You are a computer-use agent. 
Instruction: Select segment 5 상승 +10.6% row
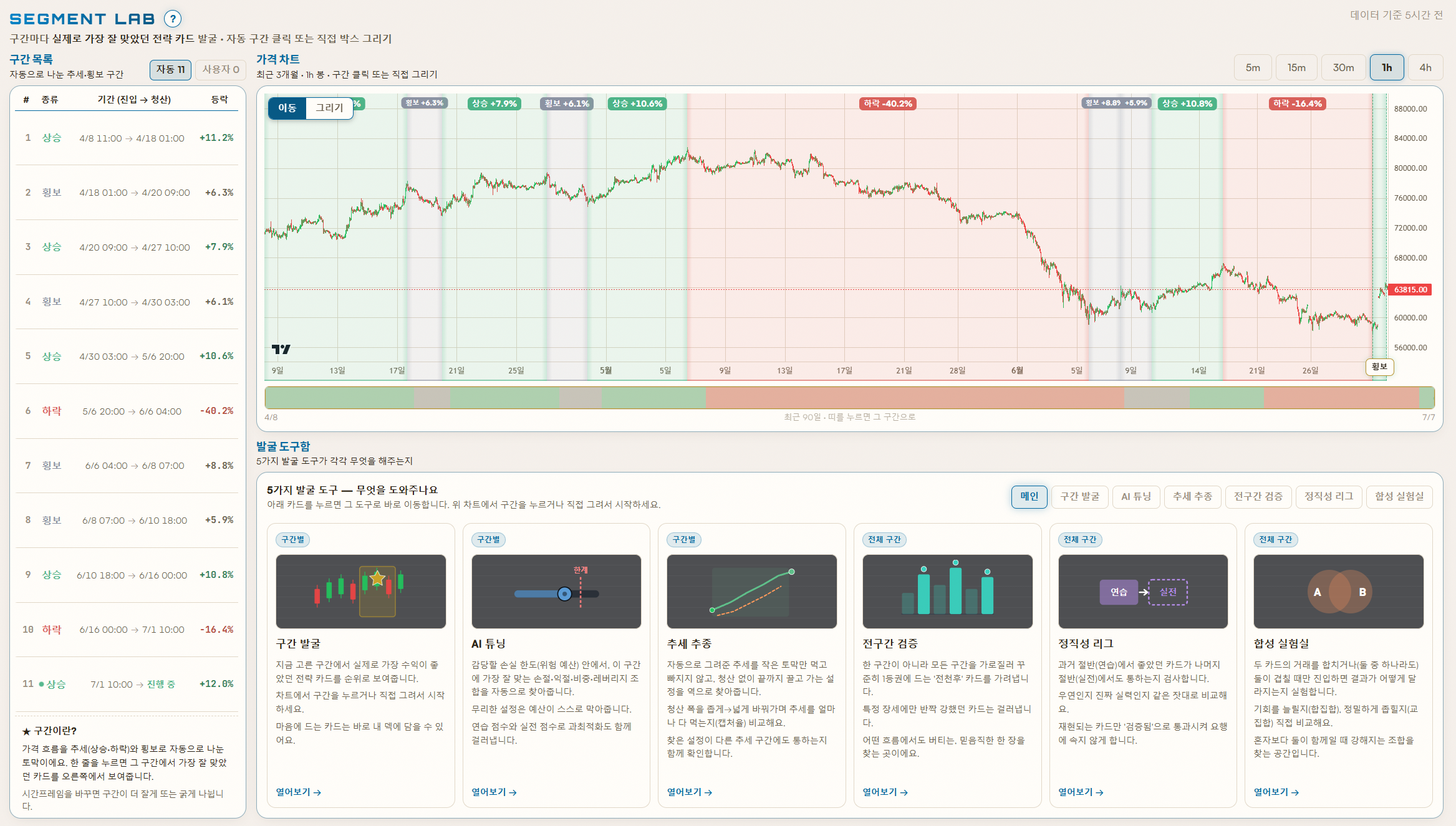click(127, 357)
